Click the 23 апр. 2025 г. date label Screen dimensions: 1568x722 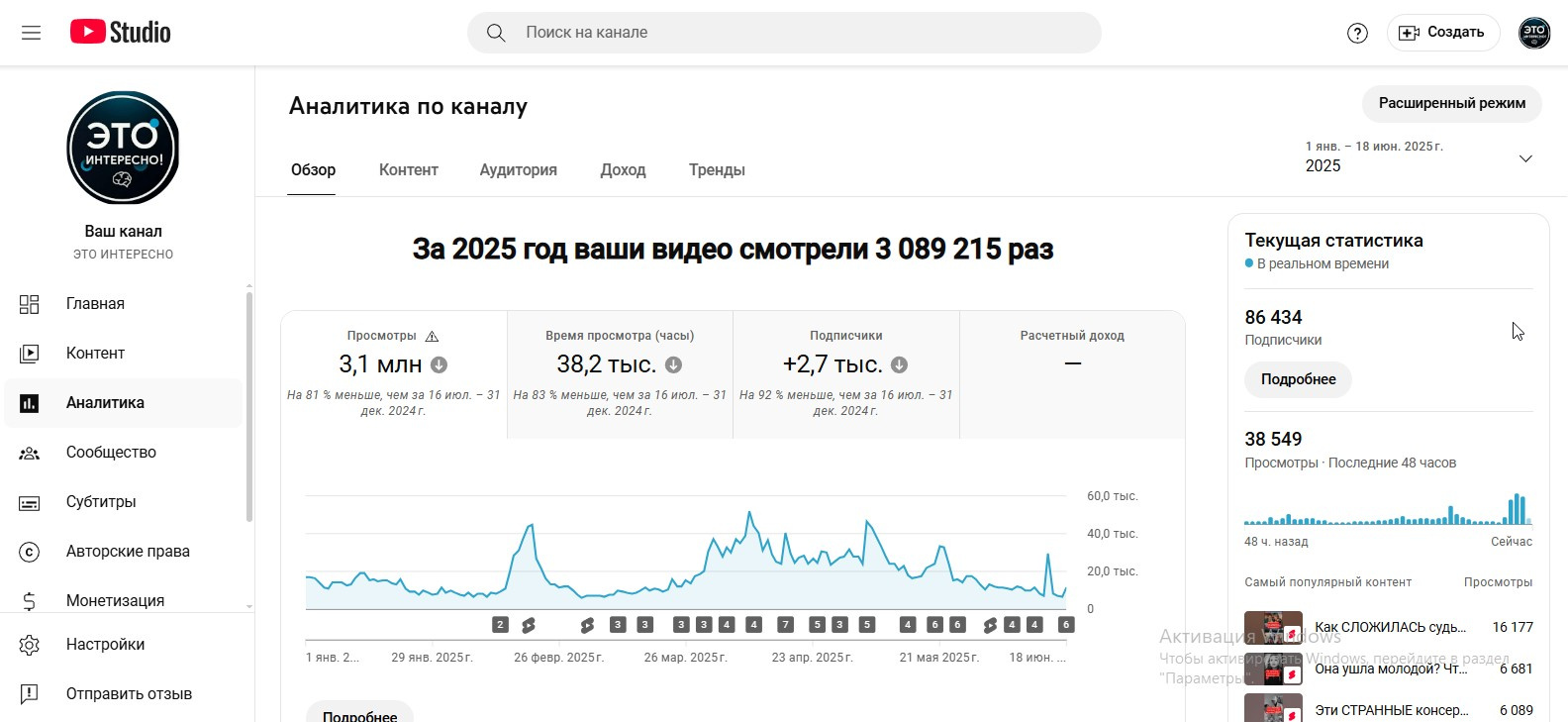(812, 658)
